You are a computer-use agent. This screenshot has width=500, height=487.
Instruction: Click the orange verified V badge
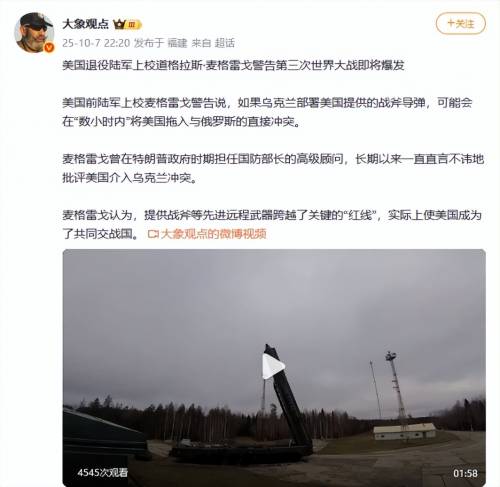pyautogui.click(x=49, y=48)
